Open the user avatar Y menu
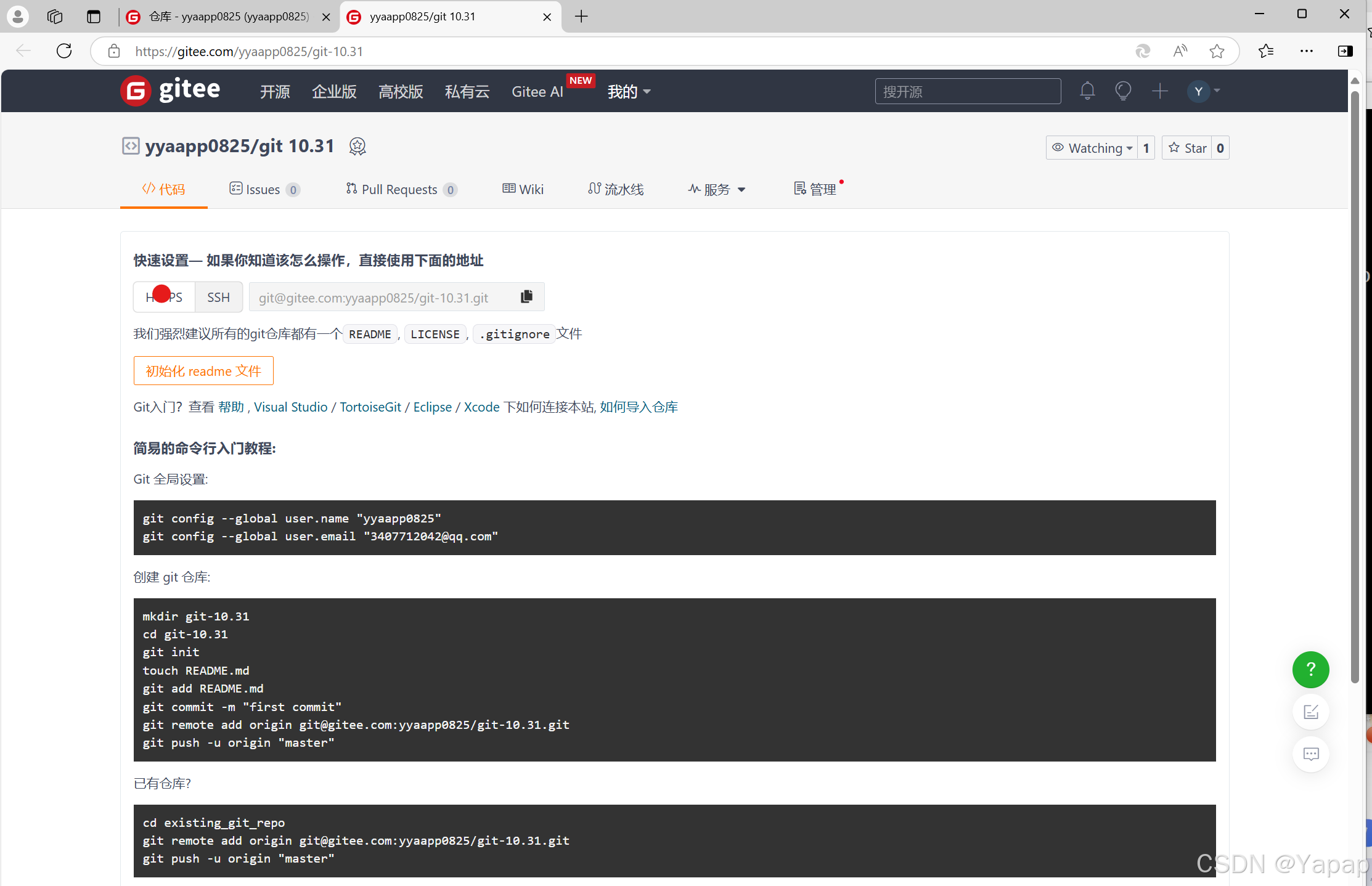 [1204, 91]
